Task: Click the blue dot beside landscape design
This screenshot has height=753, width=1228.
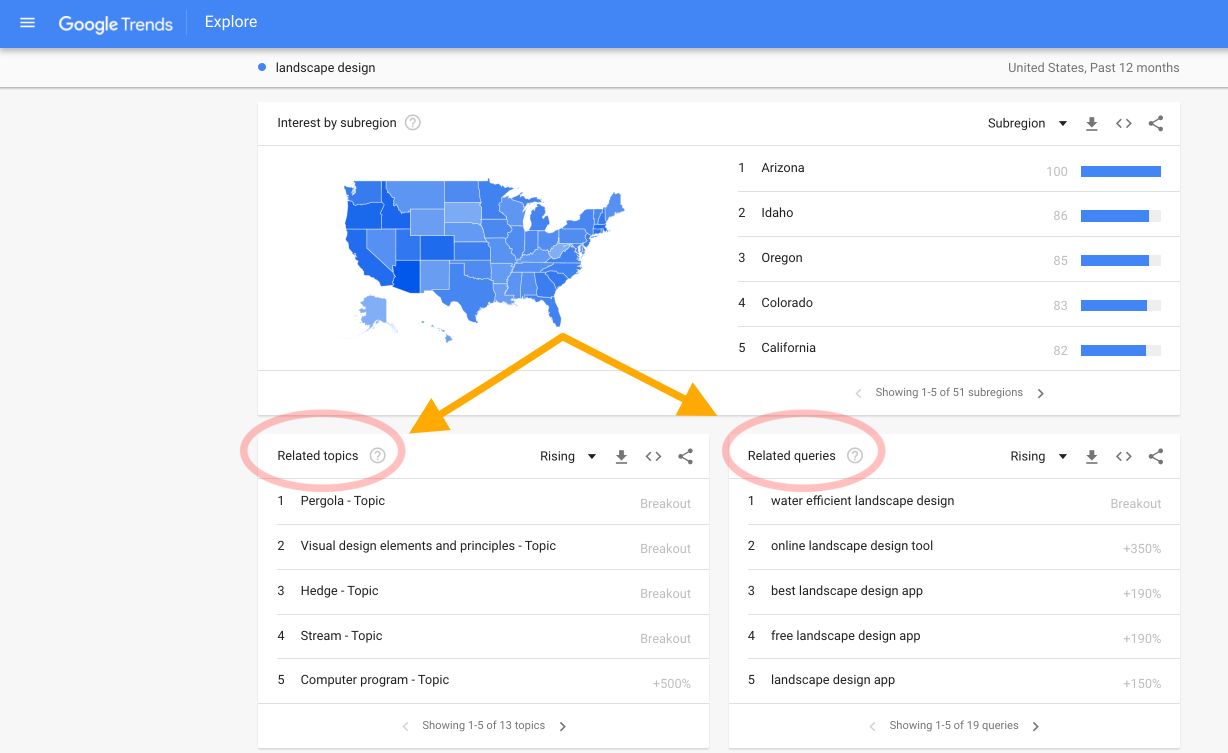Action: [261, 66]
